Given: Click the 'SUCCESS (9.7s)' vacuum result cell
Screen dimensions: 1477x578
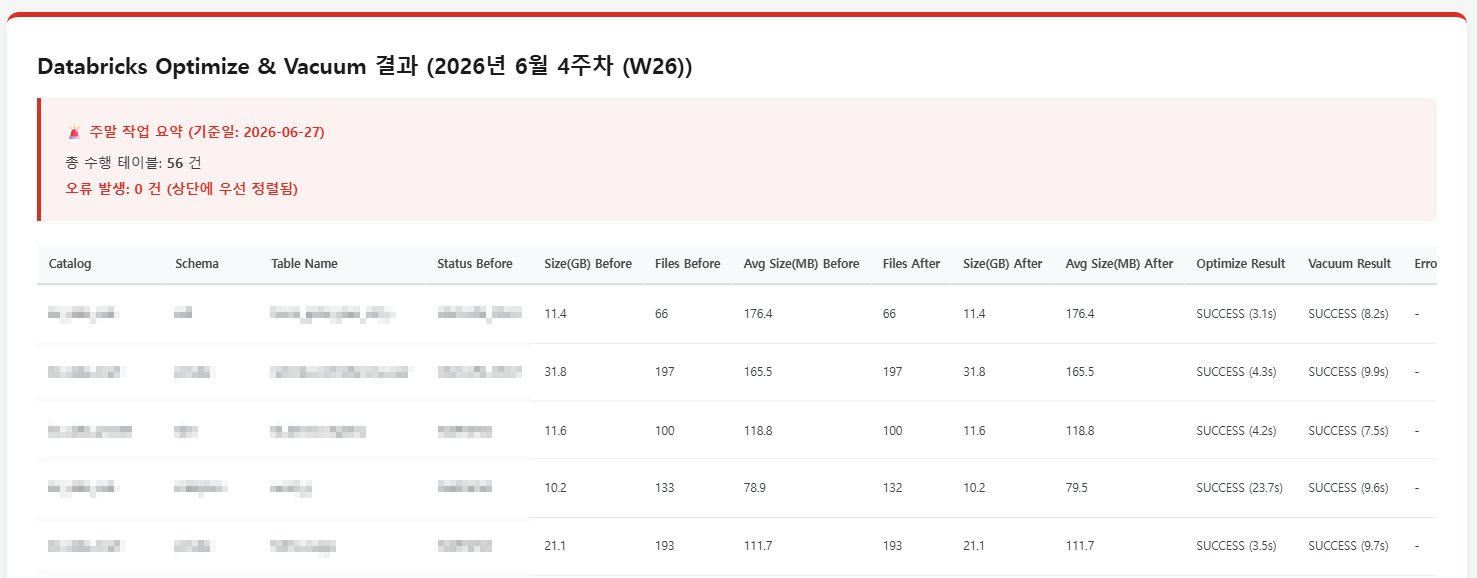Looking at the screenshot, I should 1348,546.
